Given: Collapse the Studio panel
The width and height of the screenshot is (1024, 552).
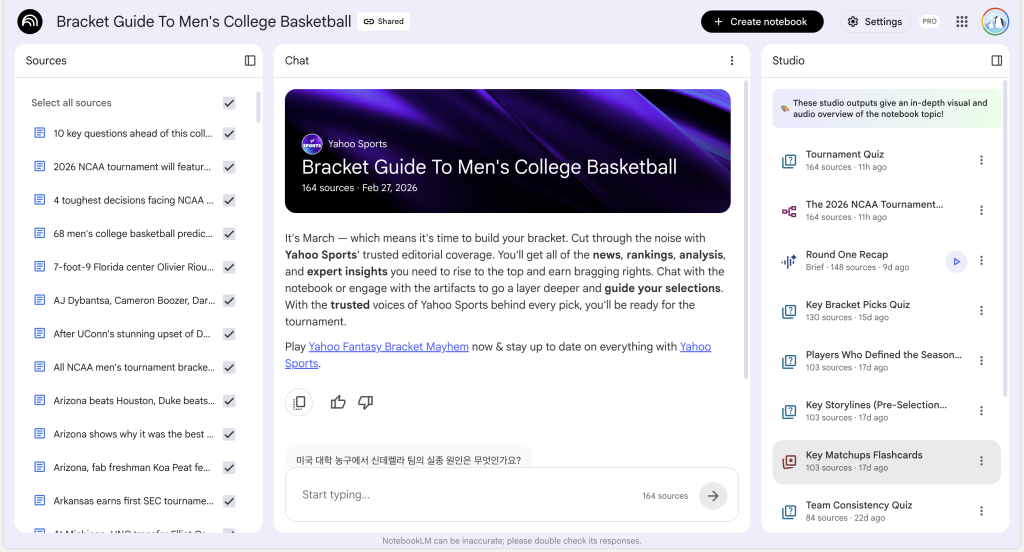Looking at the screenshot, I should (996, 60).
